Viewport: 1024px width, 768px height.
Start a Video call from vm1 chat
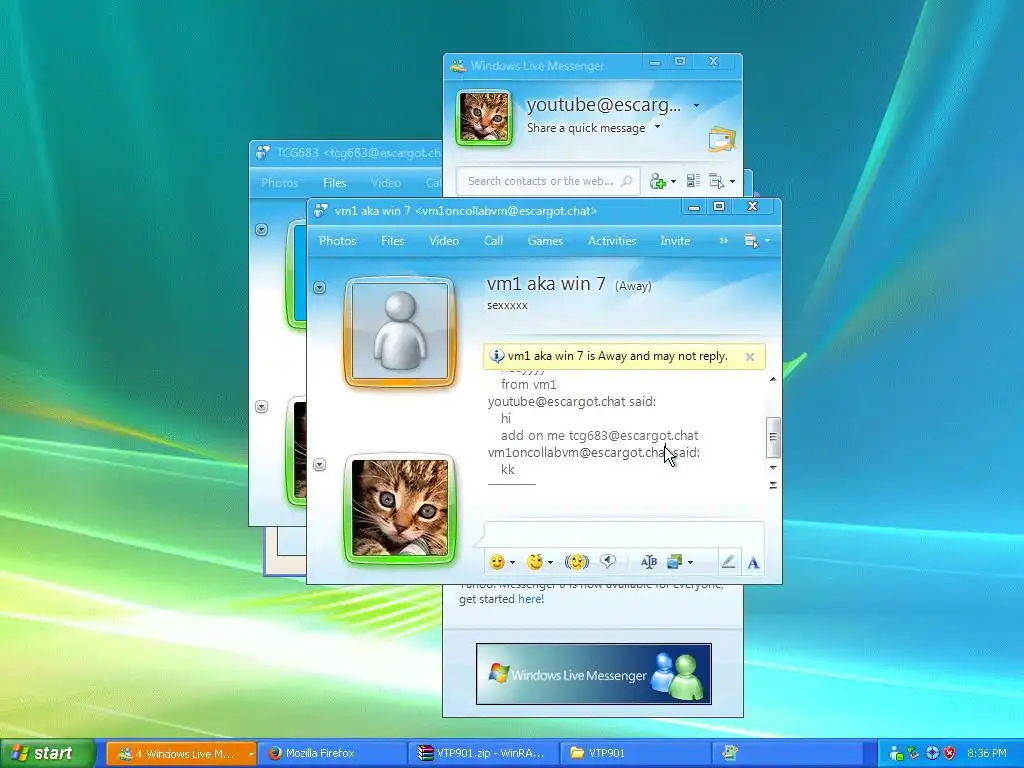(x=443, y=240)
